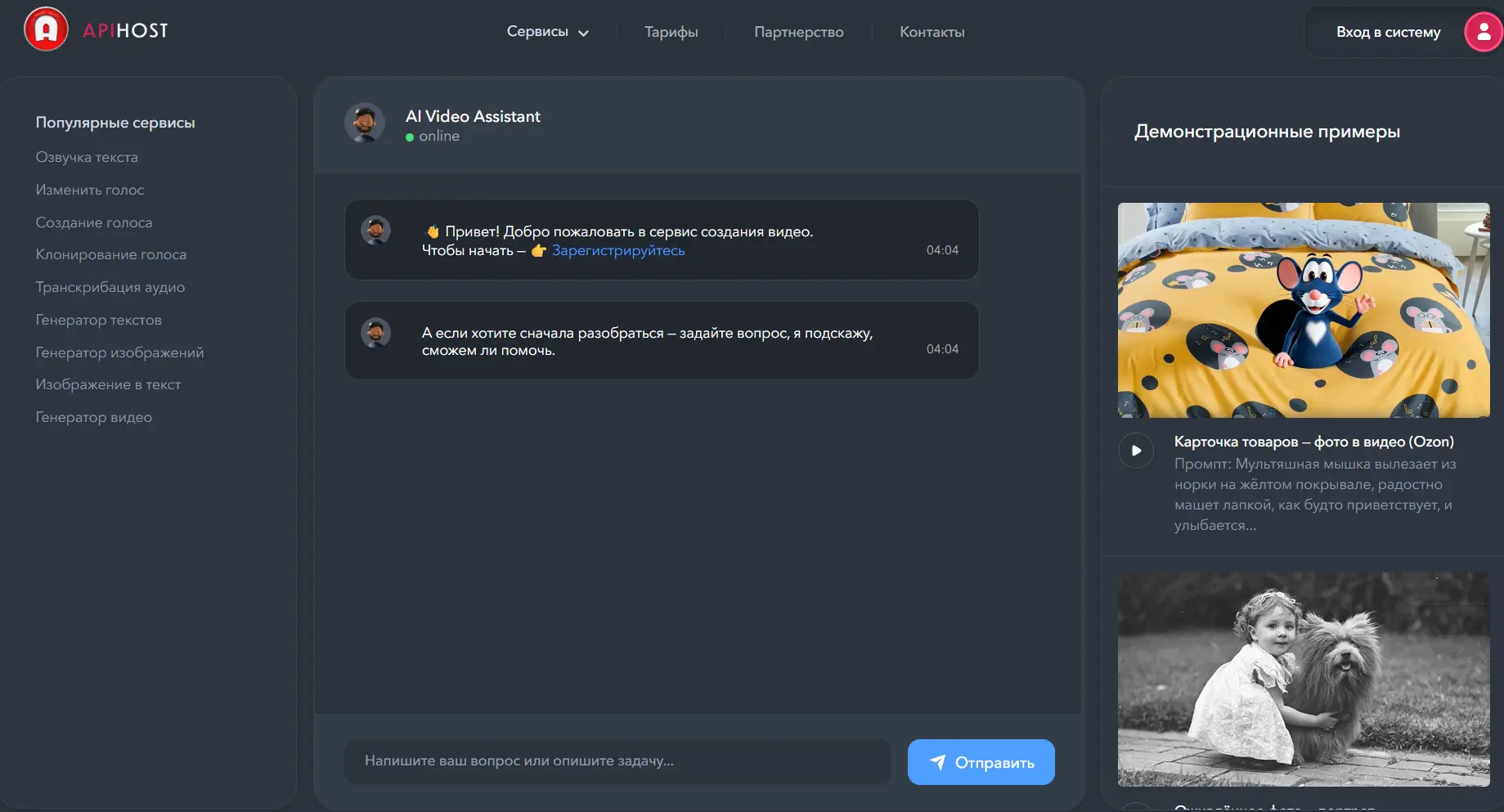Go to the Партнерство page
Screen dimensions: 1504x812
tap(798, 32)
